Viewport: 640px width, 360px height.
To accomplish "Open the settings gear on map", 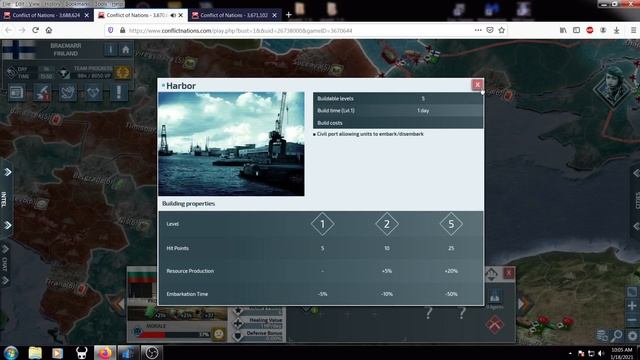I will pos(633,336).
